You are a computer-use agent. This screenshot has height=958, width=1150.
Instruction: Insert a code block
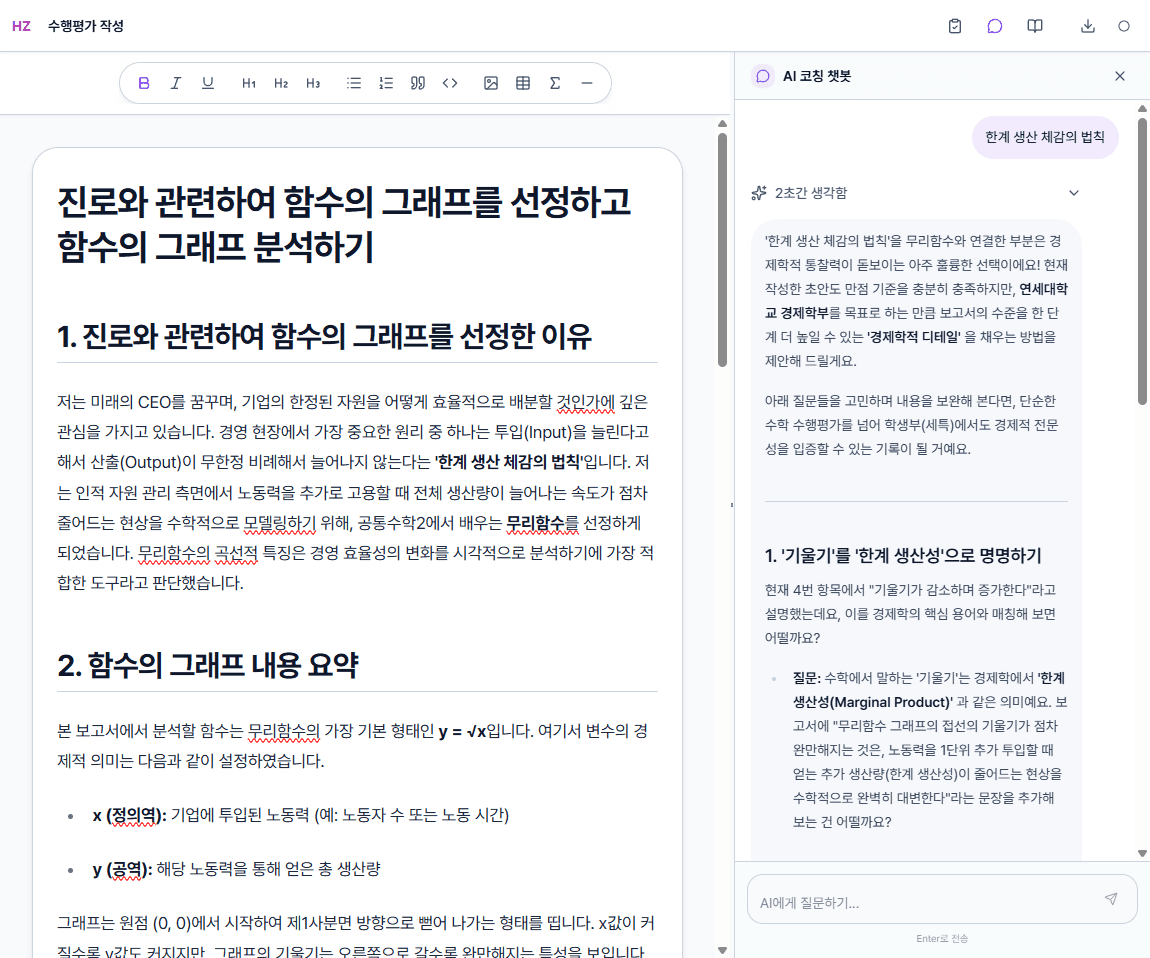pyautogui.click(x=450, y=83)
